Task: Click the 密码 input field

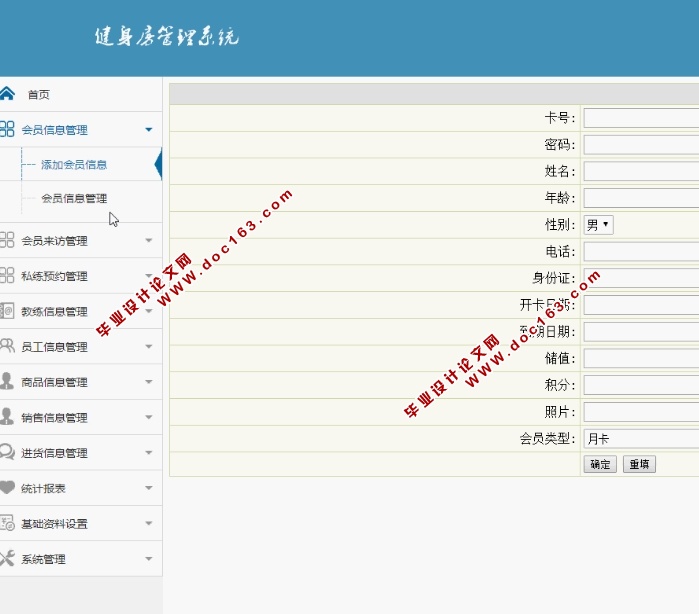Action: [641, 145]
